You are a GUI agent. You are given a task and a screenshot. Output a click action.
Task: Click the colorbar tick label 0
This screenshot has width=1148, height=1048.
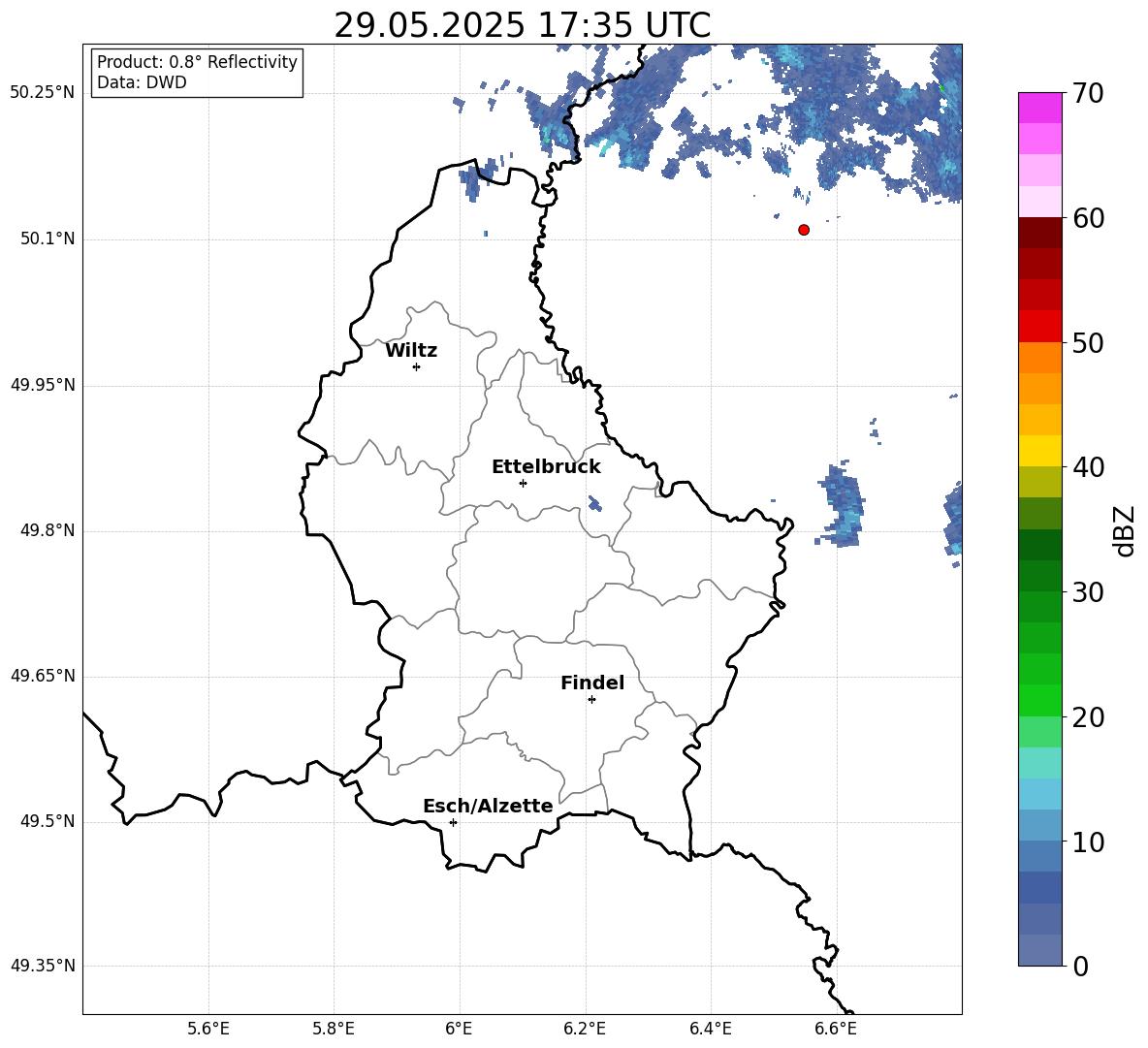click(1080, 967)
